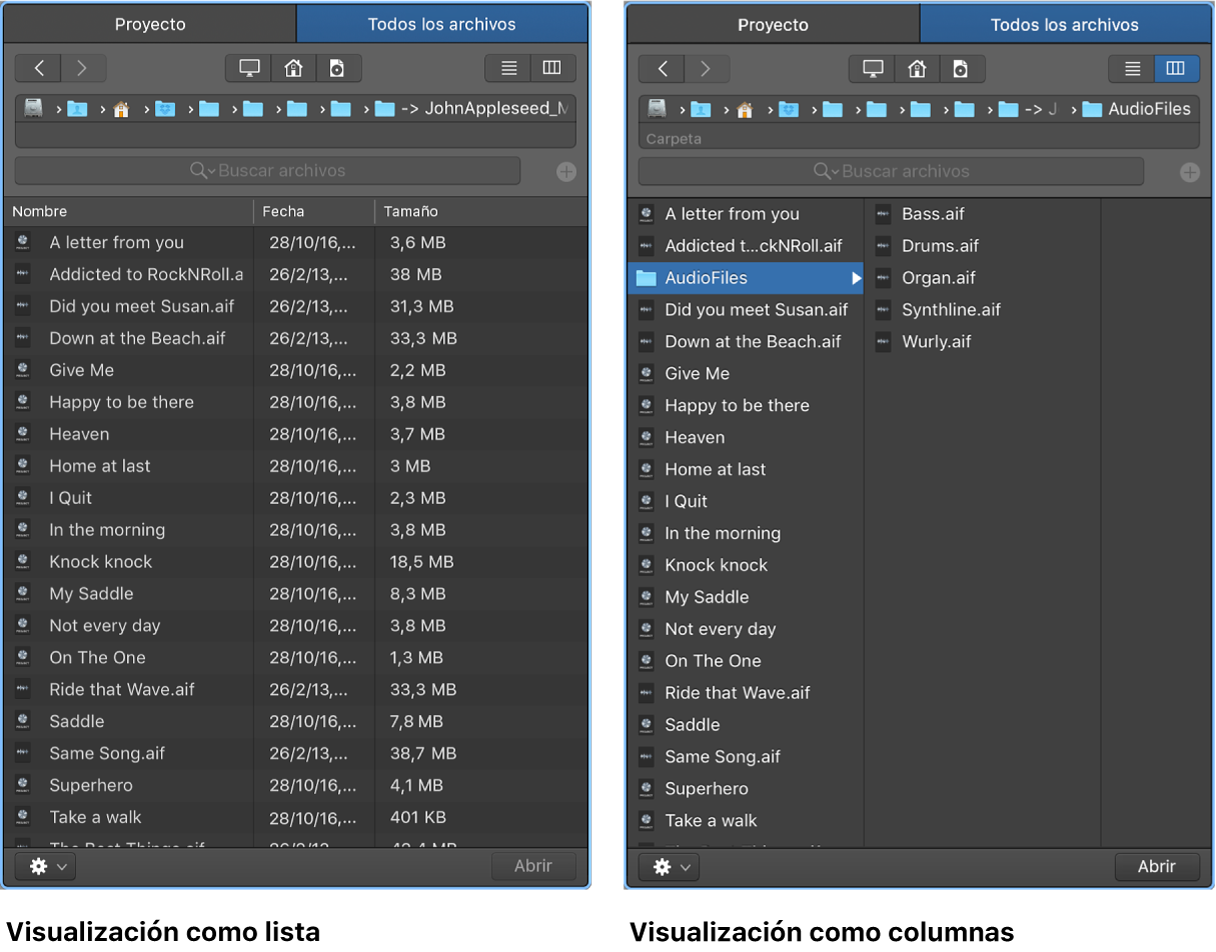Screen dimensions: 1216x952
Task: Click forward arrow in right browser
Action: point(706,69)
